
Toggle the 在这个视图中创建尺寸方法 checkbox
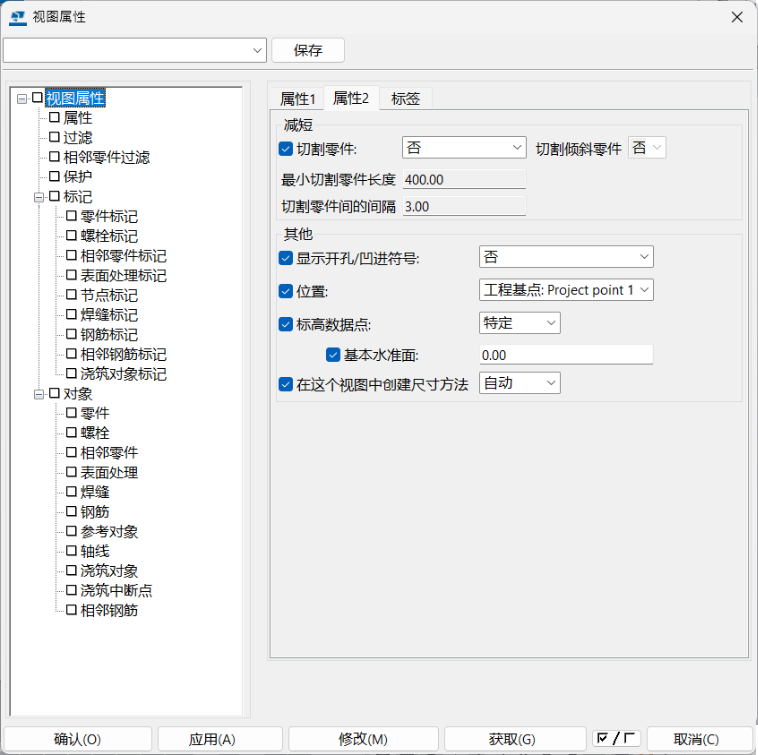(286, 385)
